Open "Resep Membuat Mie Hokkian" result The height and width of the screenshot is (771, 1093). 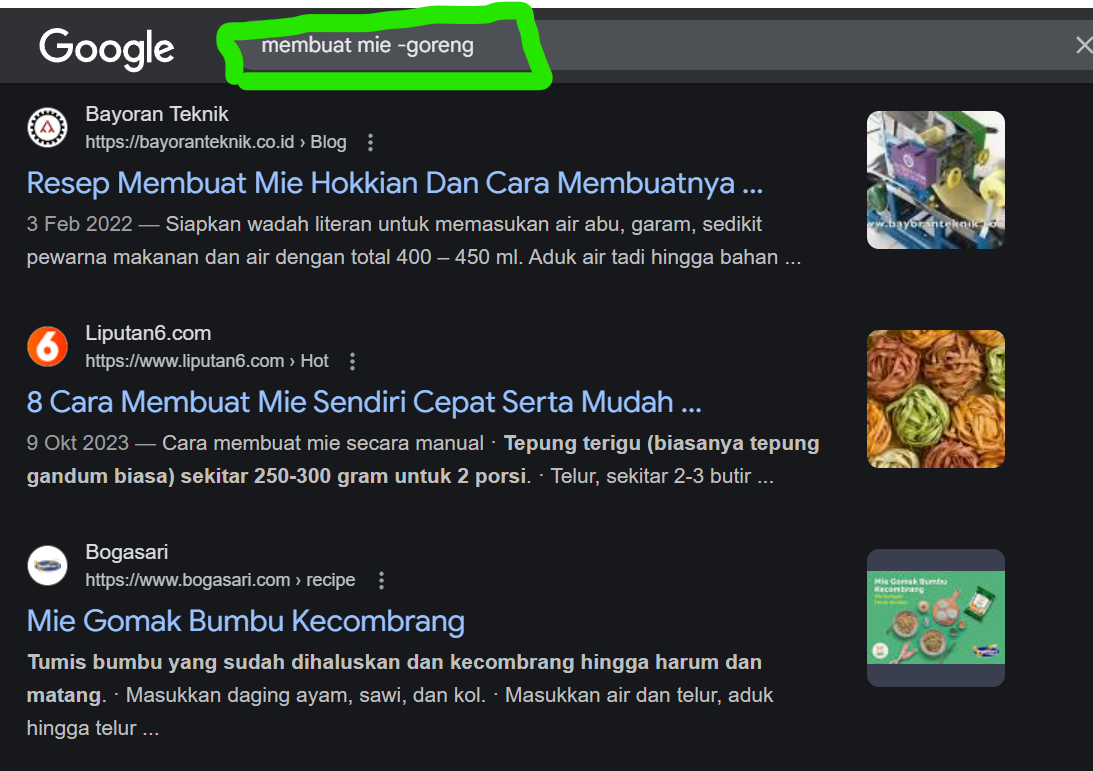(x=394, y=183)
